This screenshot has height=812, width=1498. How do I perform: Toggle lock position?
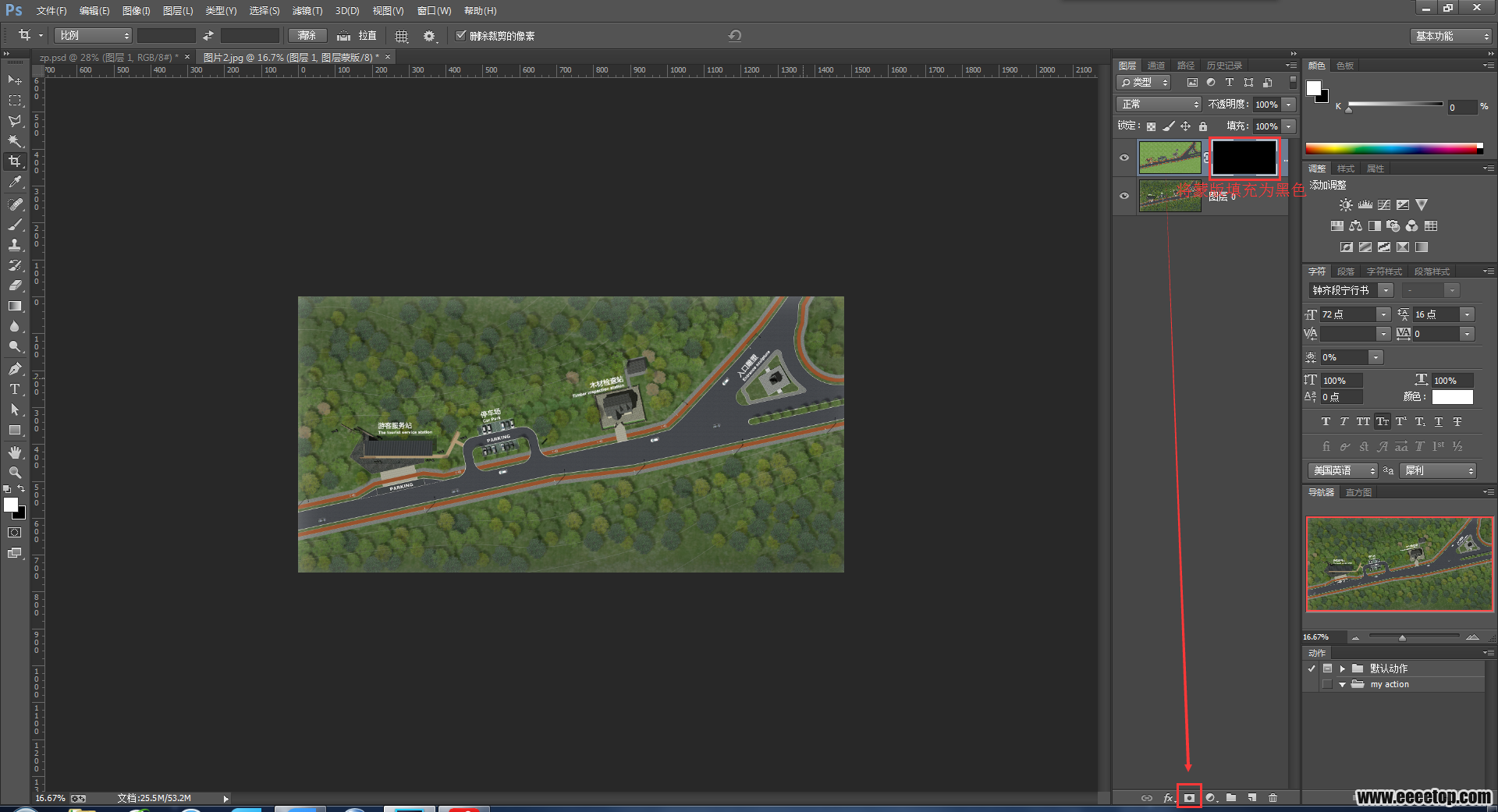[1186, 126]
